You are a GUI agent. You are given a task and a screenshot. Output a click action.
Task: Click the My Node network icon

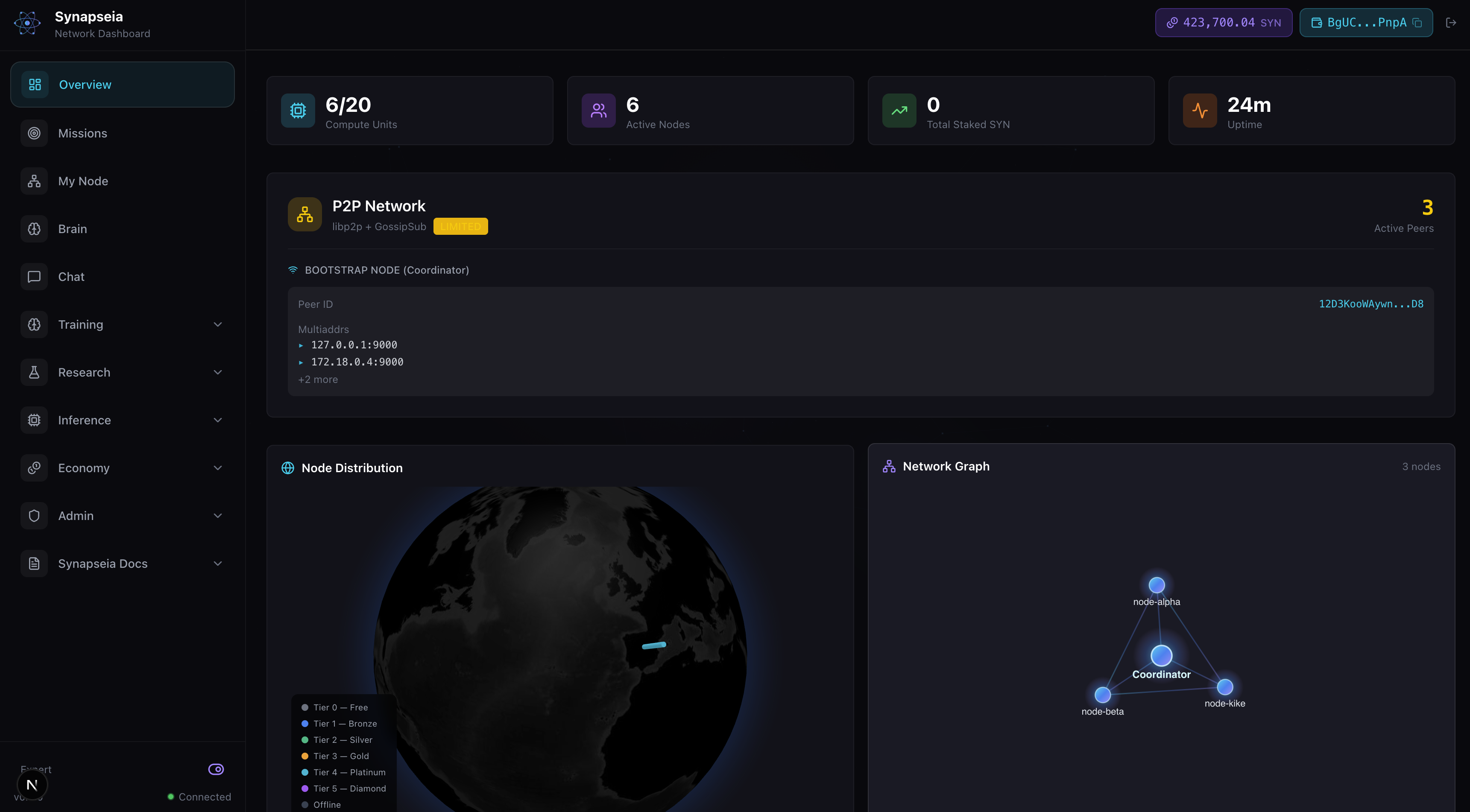click(x=34, y=181)
